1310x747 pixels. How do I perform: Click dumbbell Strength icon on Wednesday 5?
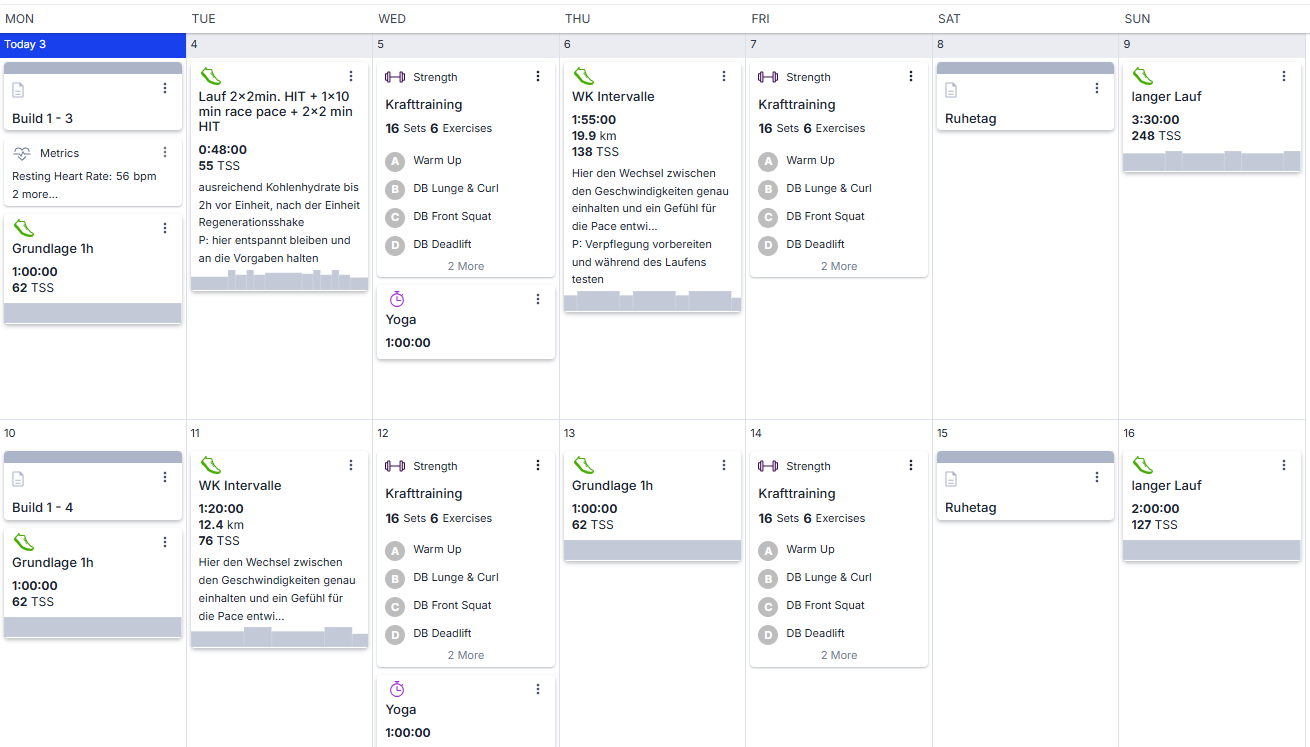click(x=395, y=77)
